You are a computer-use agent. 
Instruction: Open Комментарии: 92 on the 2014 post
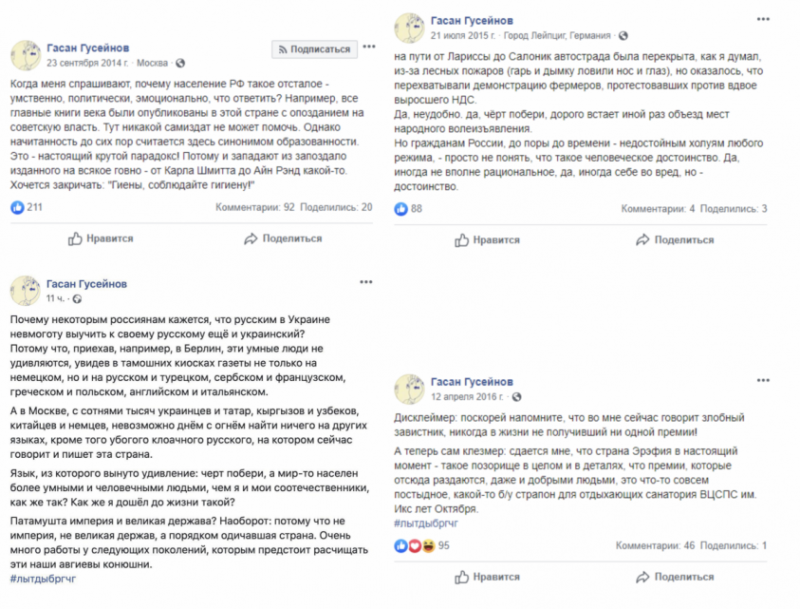[255, 208]
